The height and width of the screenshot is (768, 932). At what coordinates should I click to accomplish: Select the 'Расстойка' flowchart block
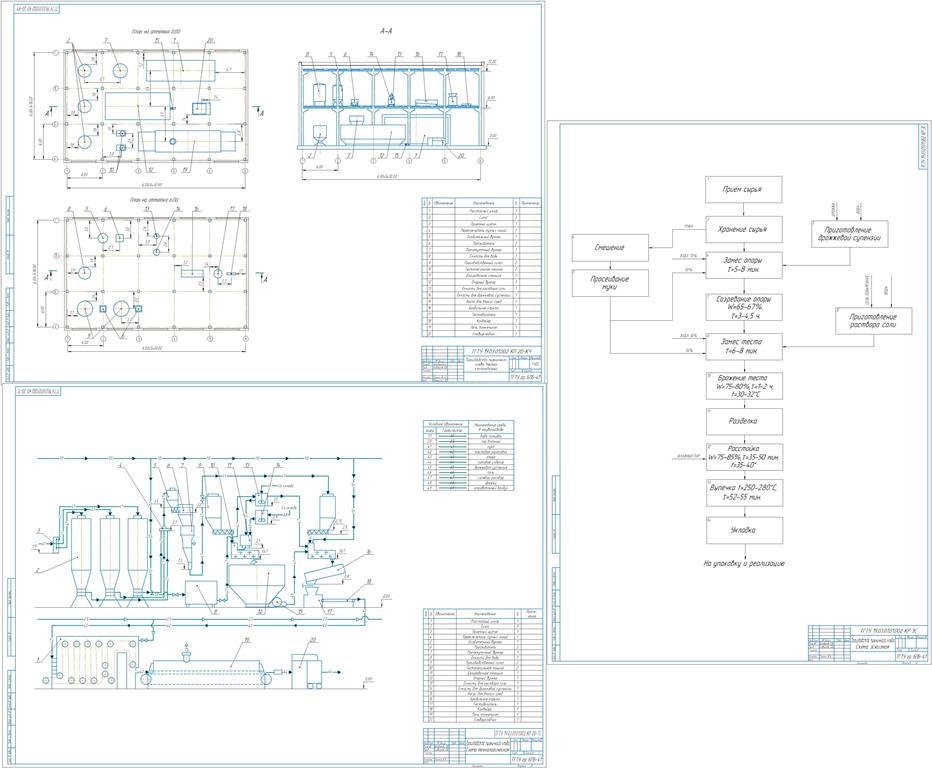744,457
